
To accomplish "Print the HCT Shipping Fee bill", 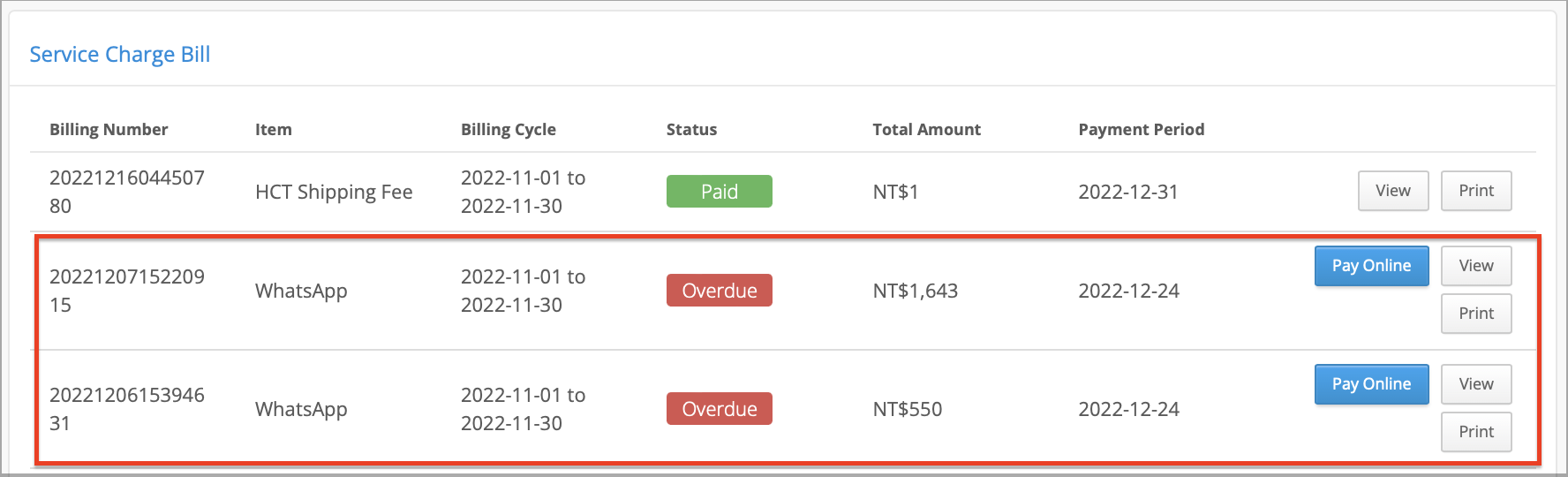I will point(1476,191).
